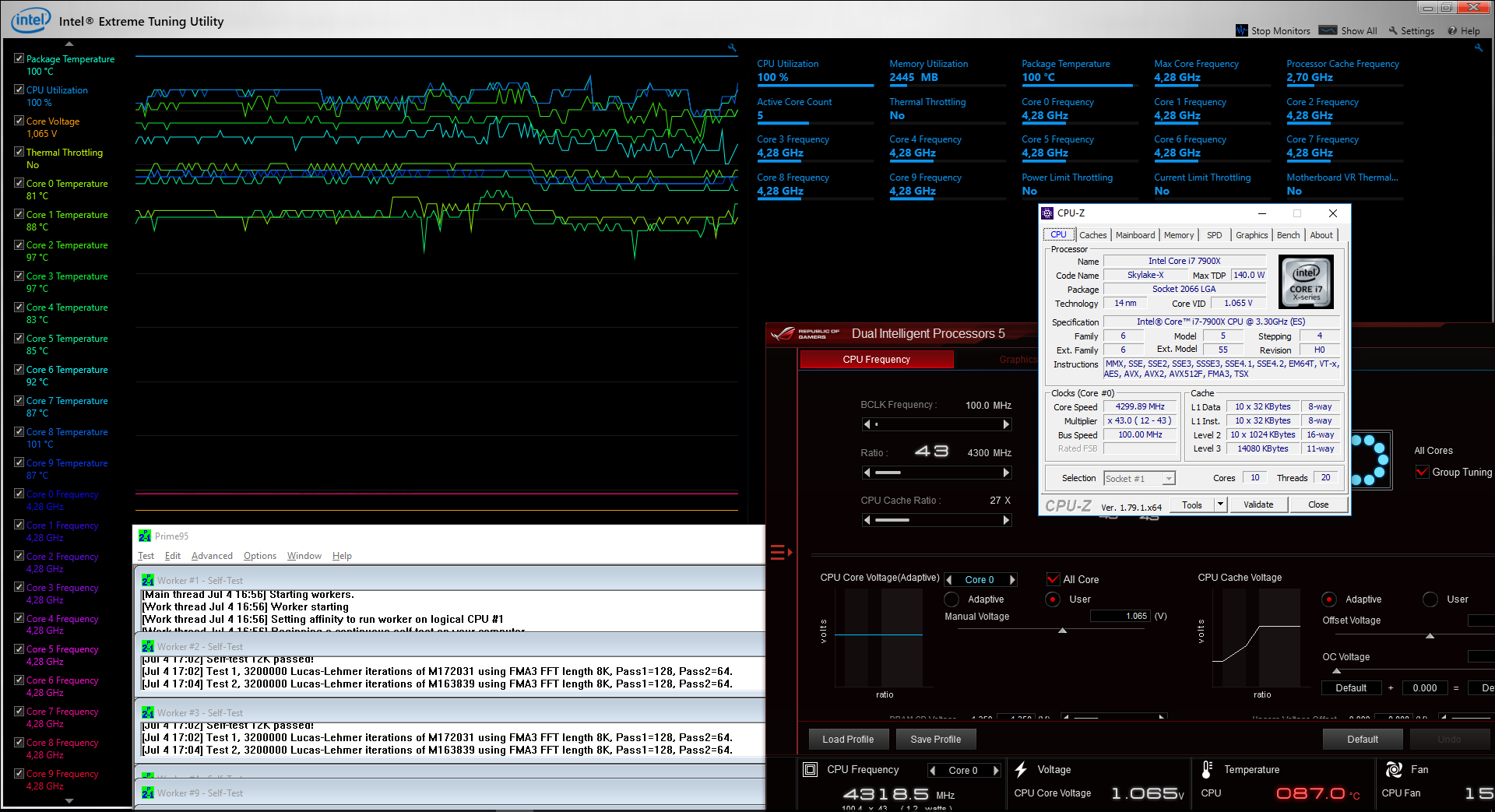
Task: Open XTU Settings wrench icon
Action: [1393, 30]
